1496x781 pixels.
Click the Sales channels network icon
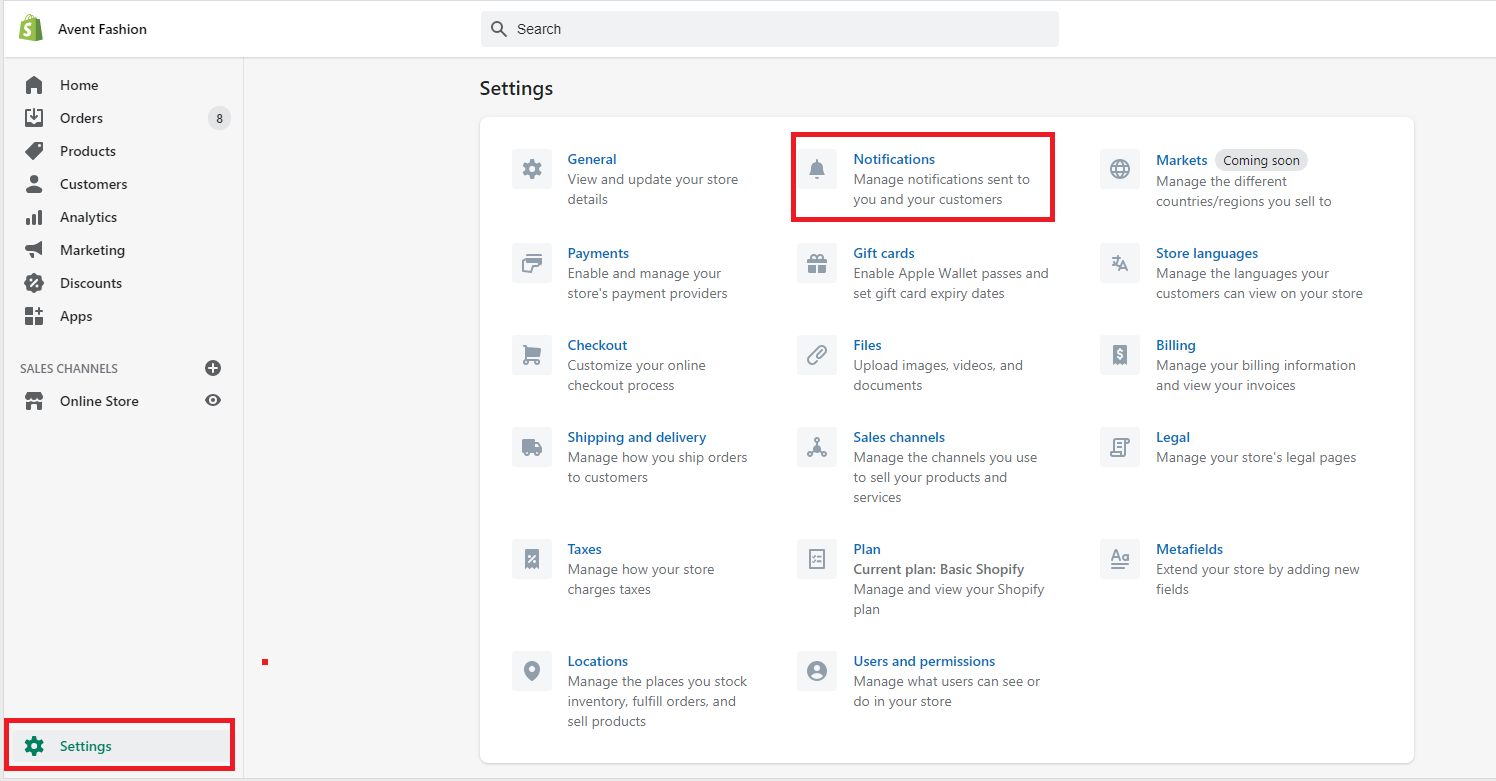tap(817, 447)
